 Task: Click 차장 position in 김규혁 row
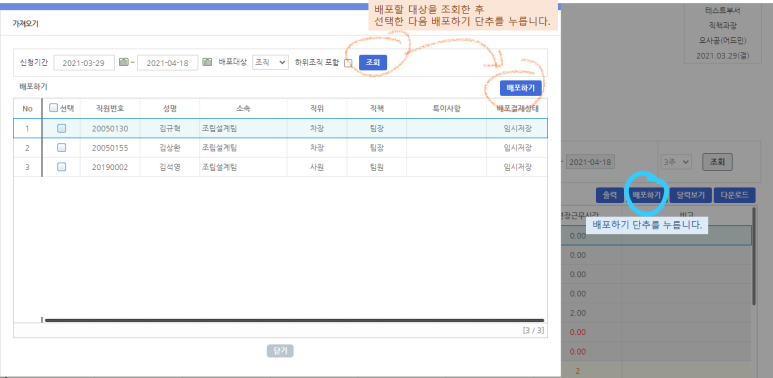point(317,129)
